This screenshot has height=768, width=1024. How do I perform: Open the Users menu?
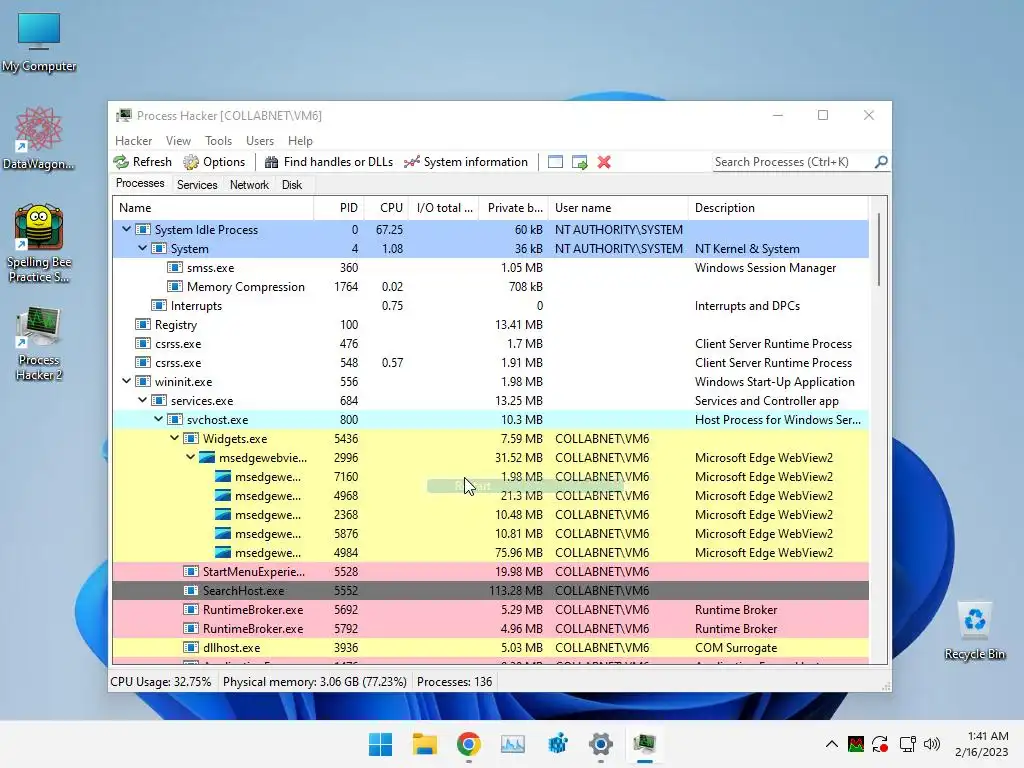260,140
